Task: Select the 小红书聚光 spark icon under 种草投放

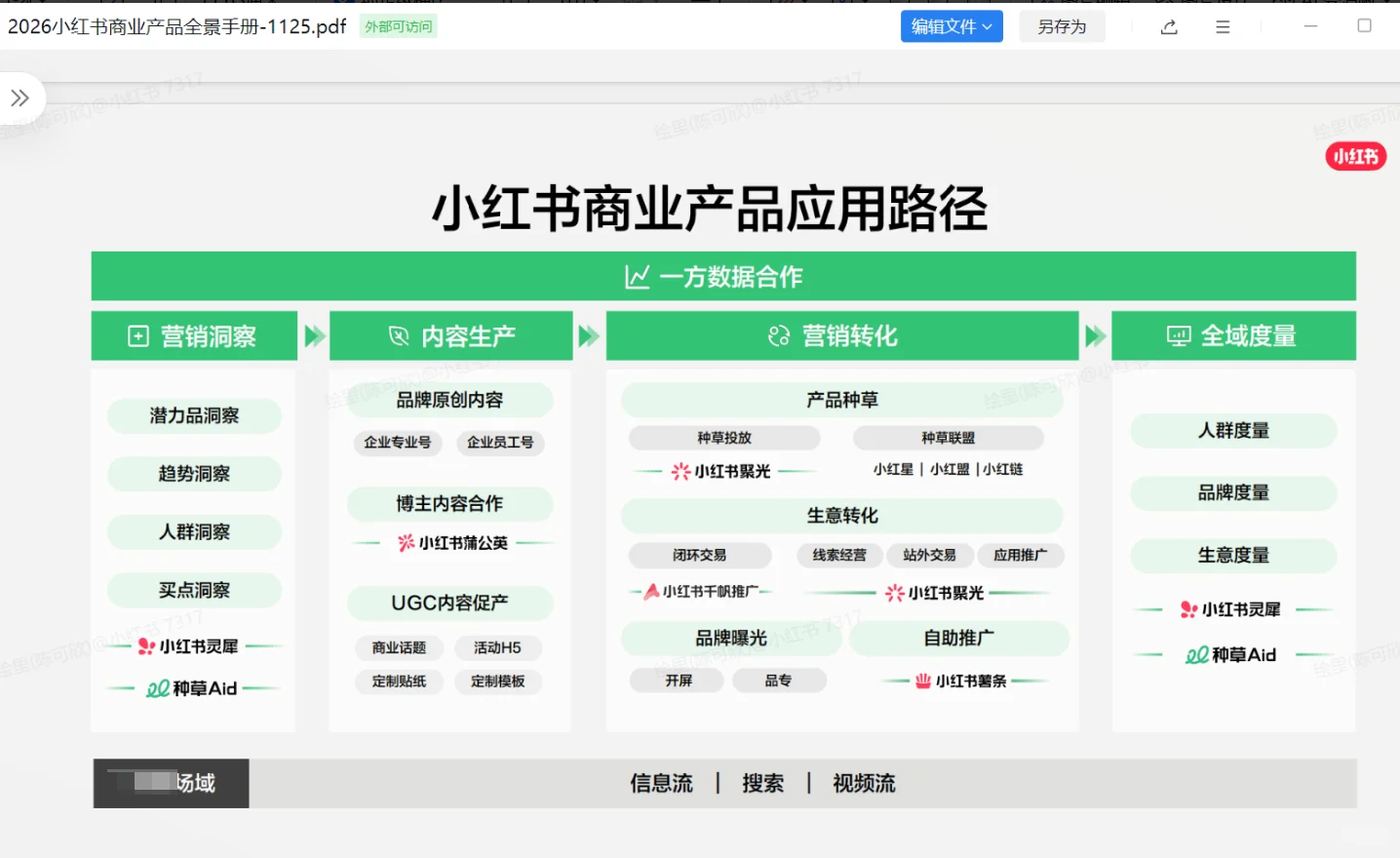Action: tap(681, 471)
